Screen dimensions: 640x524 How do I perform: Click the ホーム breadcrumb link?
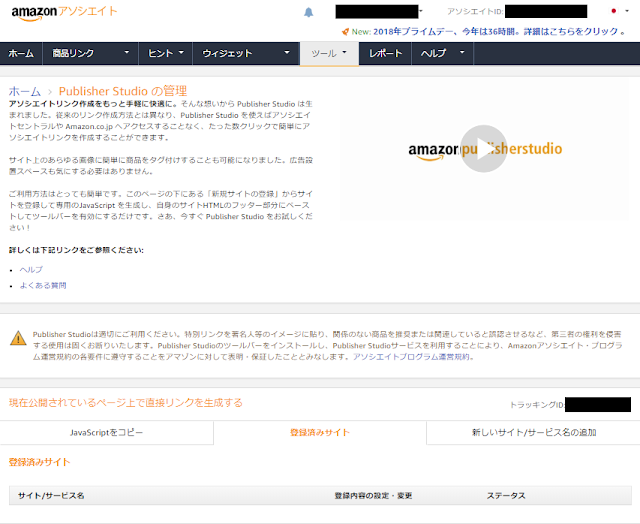pyautogui.click(x=25, y=91)
